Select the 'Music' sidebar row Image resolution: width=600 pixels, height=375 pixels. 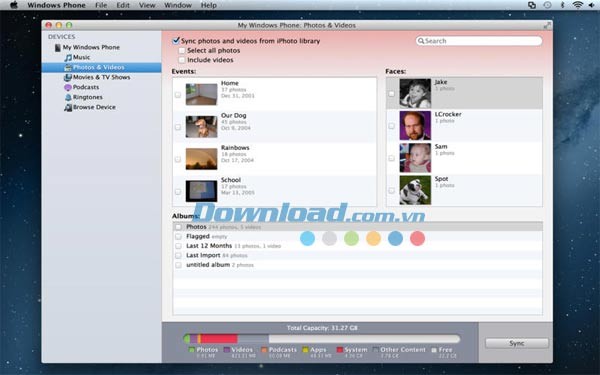(101, 57)
